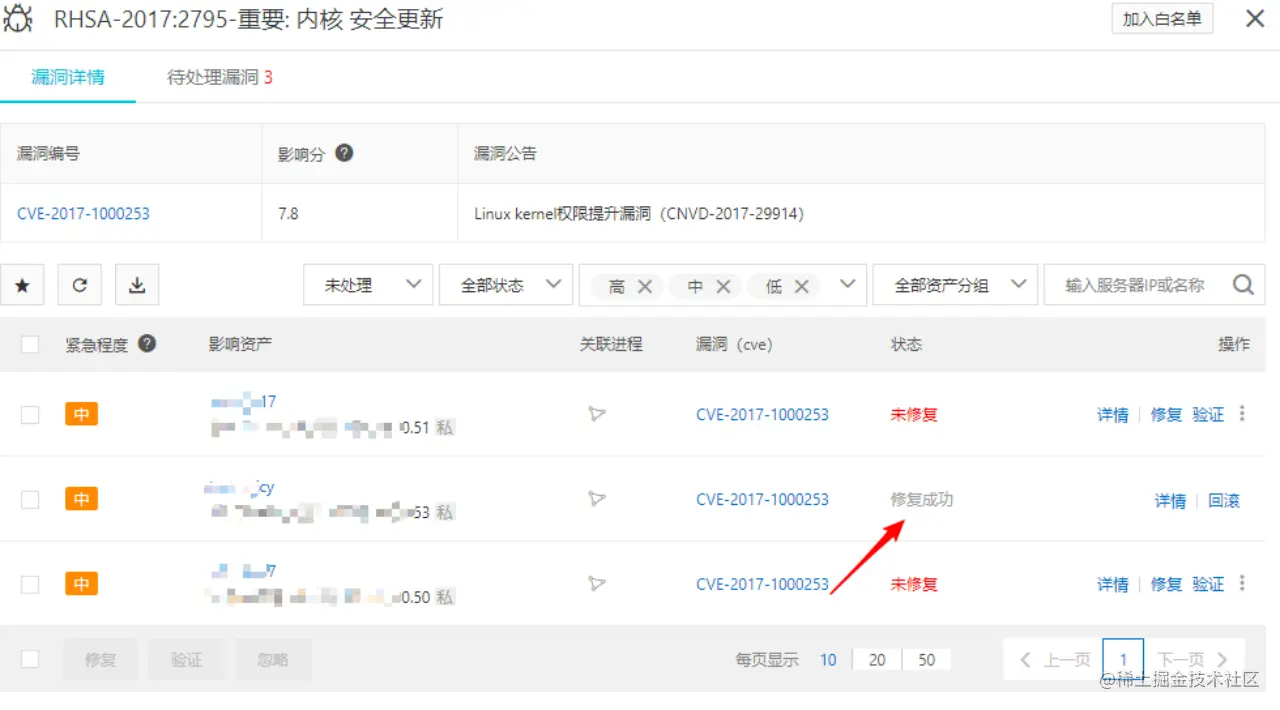
Task: Go to previous page 上一页
Action: coord(1054,660)
